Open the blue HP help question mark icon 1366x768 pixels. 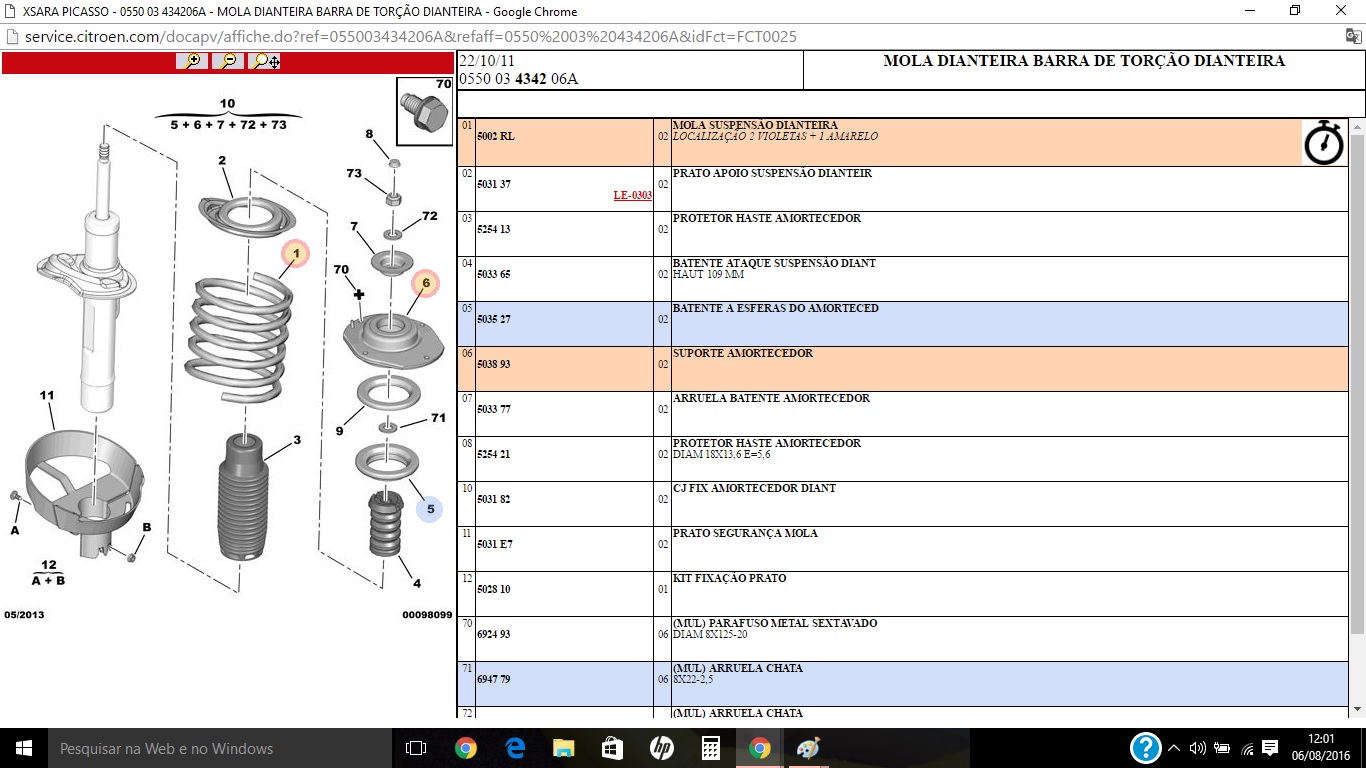(1145, 748)
